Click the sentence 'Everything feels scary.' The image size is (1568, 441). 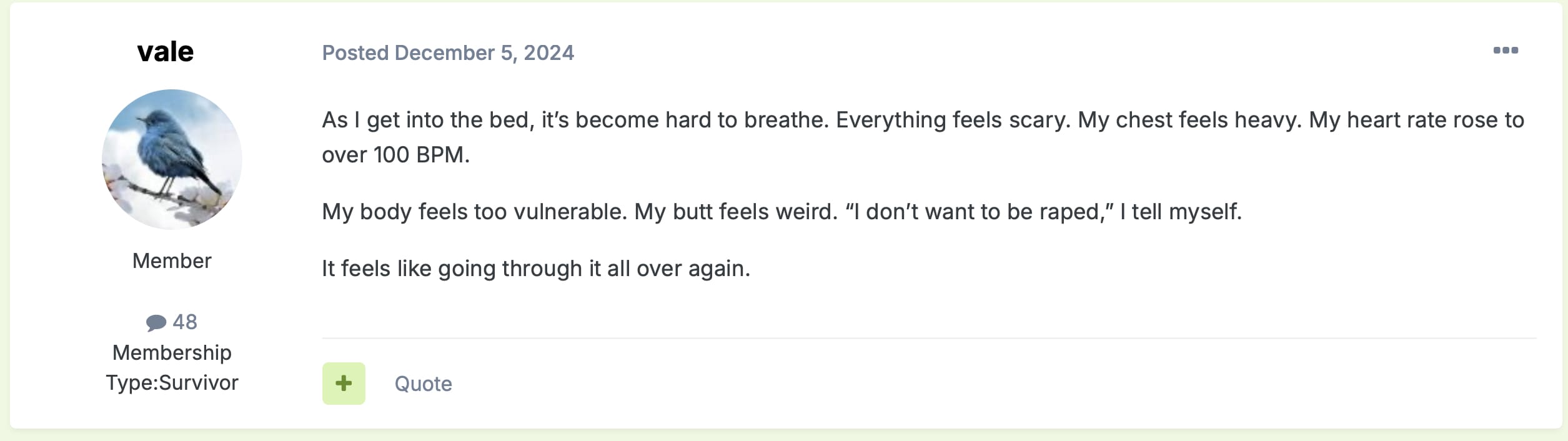click(x=953, y=120)
